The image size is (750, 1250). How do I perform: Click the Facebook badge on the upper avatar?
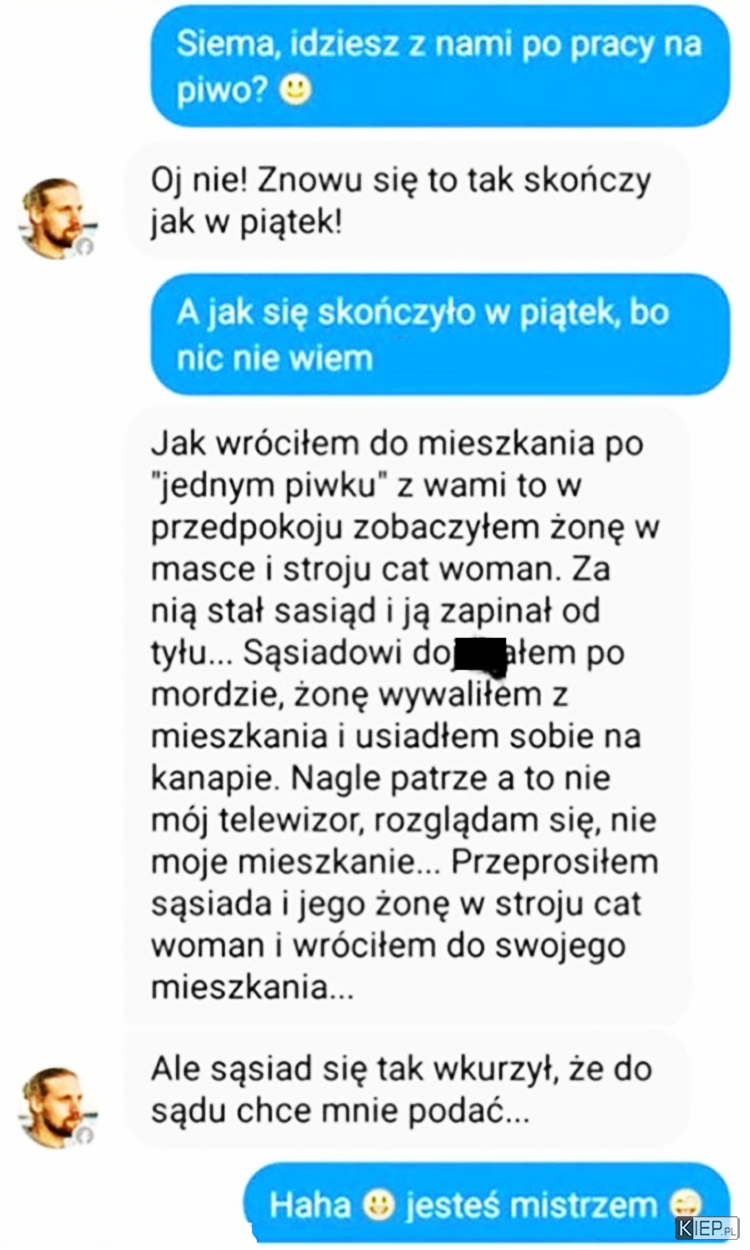coord(85,247)
